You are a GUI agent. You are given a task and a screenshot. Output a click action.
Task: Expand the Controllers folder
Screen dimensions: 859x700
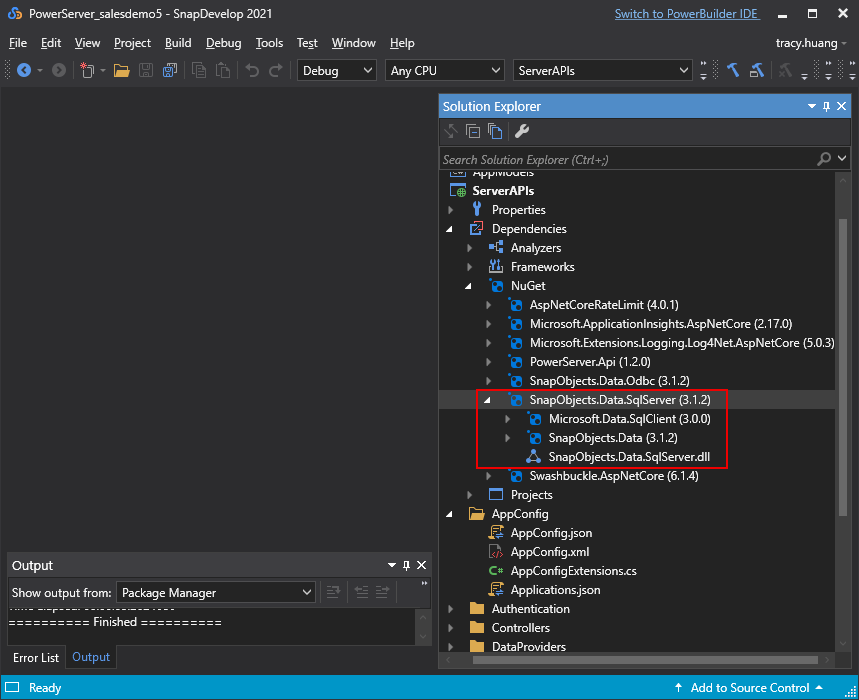pos(450,628)
